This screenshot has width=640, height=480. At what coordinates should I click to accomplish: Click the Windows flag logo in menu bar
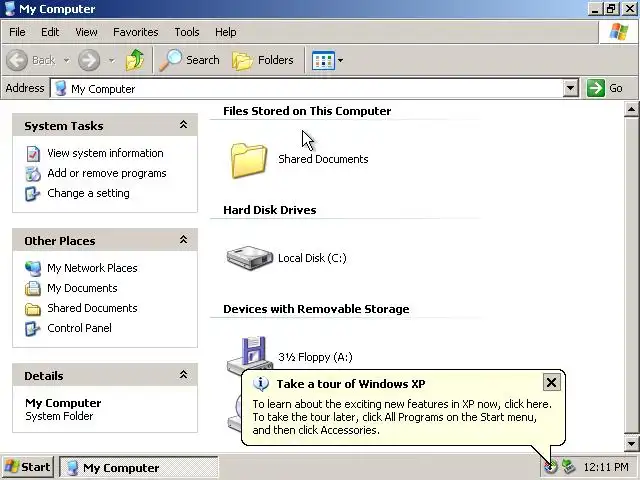618,31
